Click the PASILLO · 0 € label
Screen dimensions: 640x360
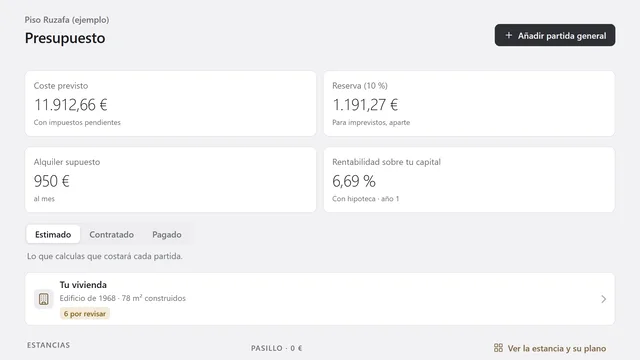tap(276, 348)
